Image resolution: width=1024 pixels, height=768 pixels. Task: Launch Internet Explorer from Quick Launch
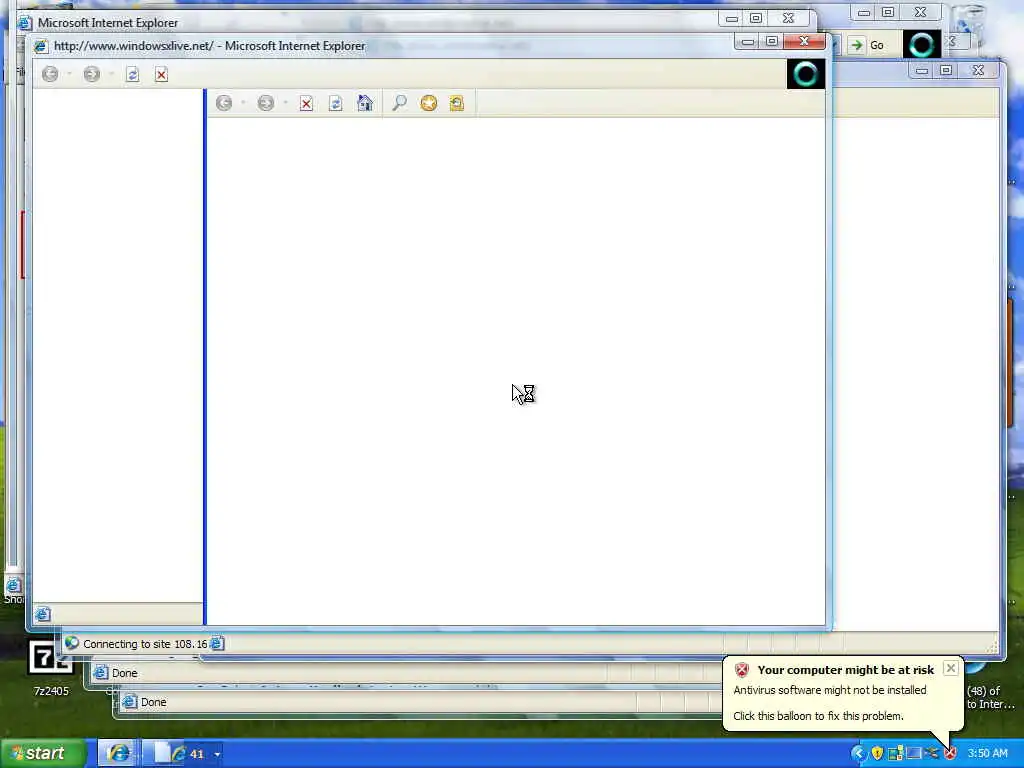point(118,754)
